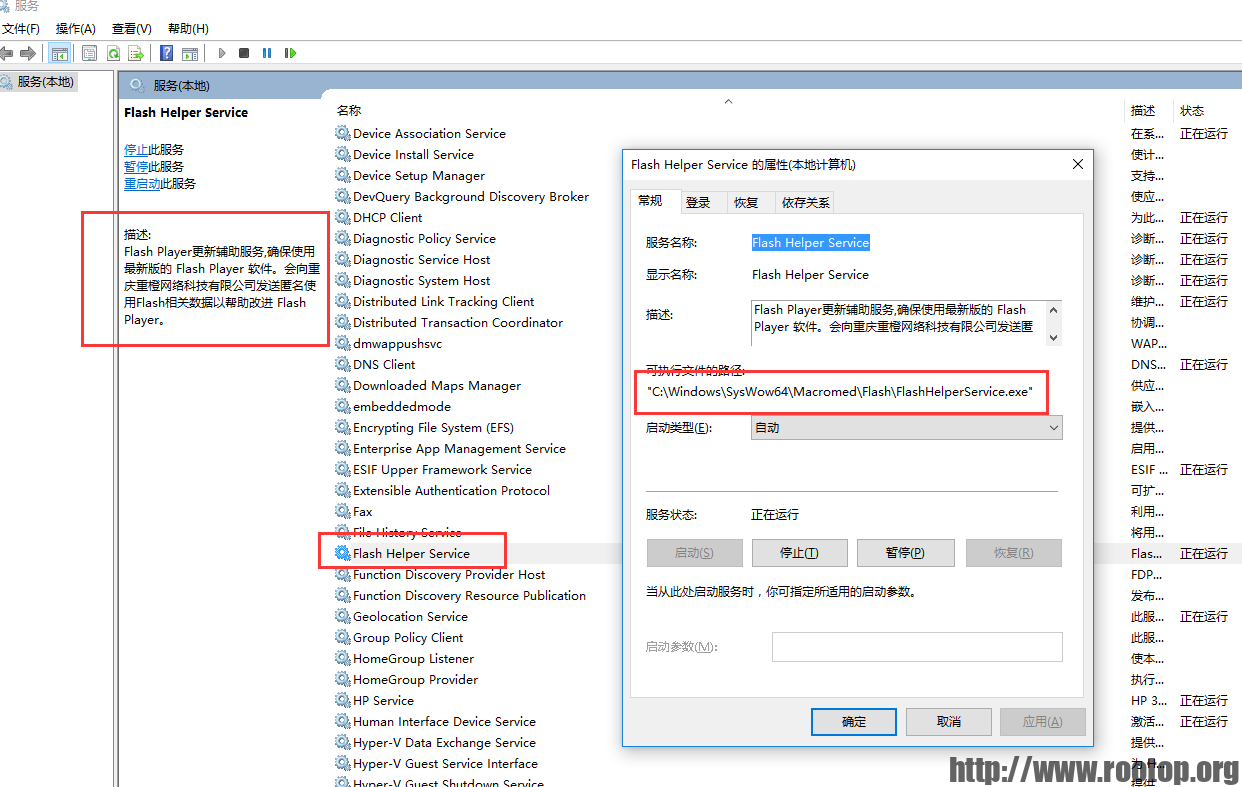Screen dimensions: 1242x787
Task: Open the 帮助(H) menu
Action: [x=188, y=29]
